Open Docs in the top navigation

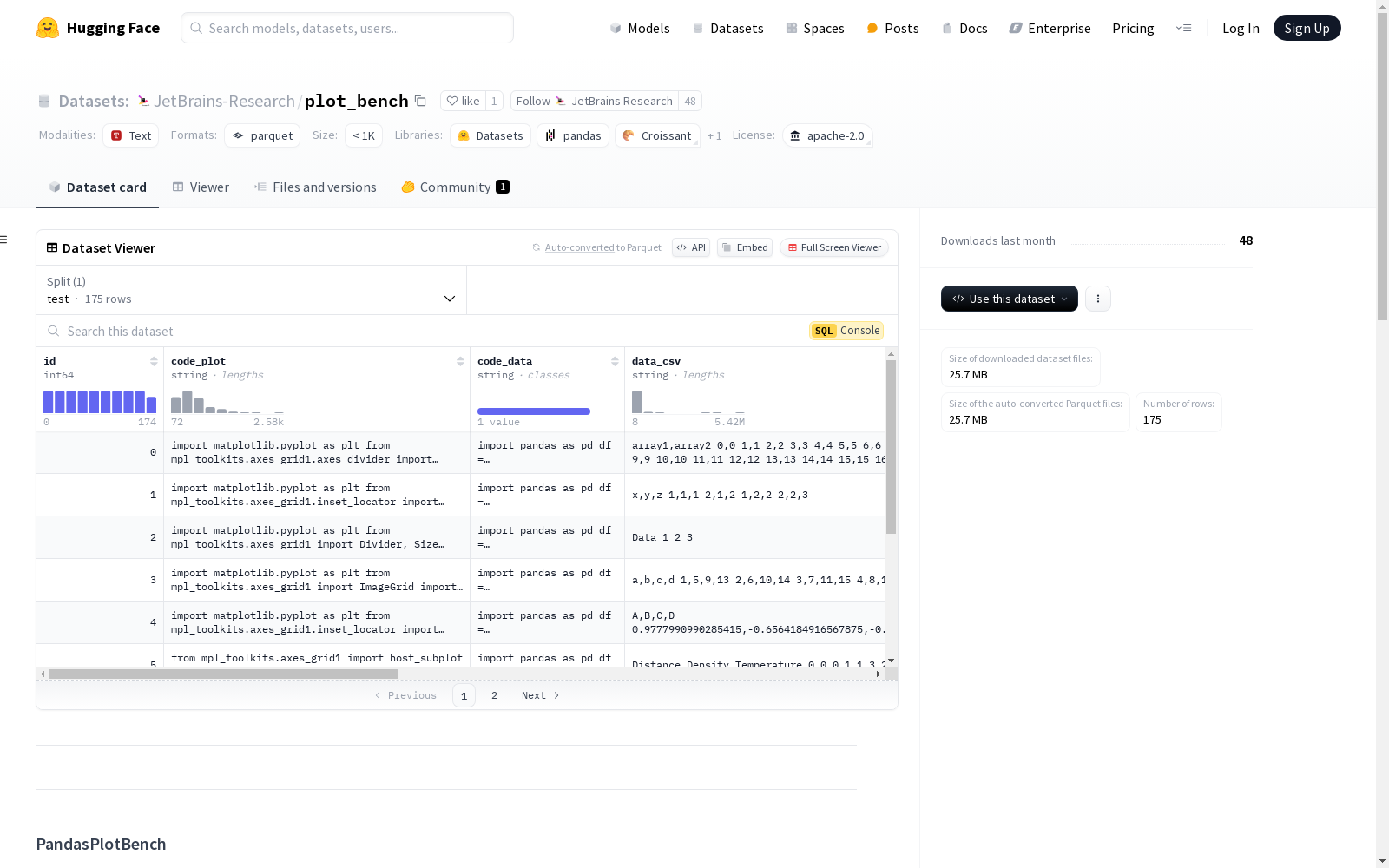(964, 28)
